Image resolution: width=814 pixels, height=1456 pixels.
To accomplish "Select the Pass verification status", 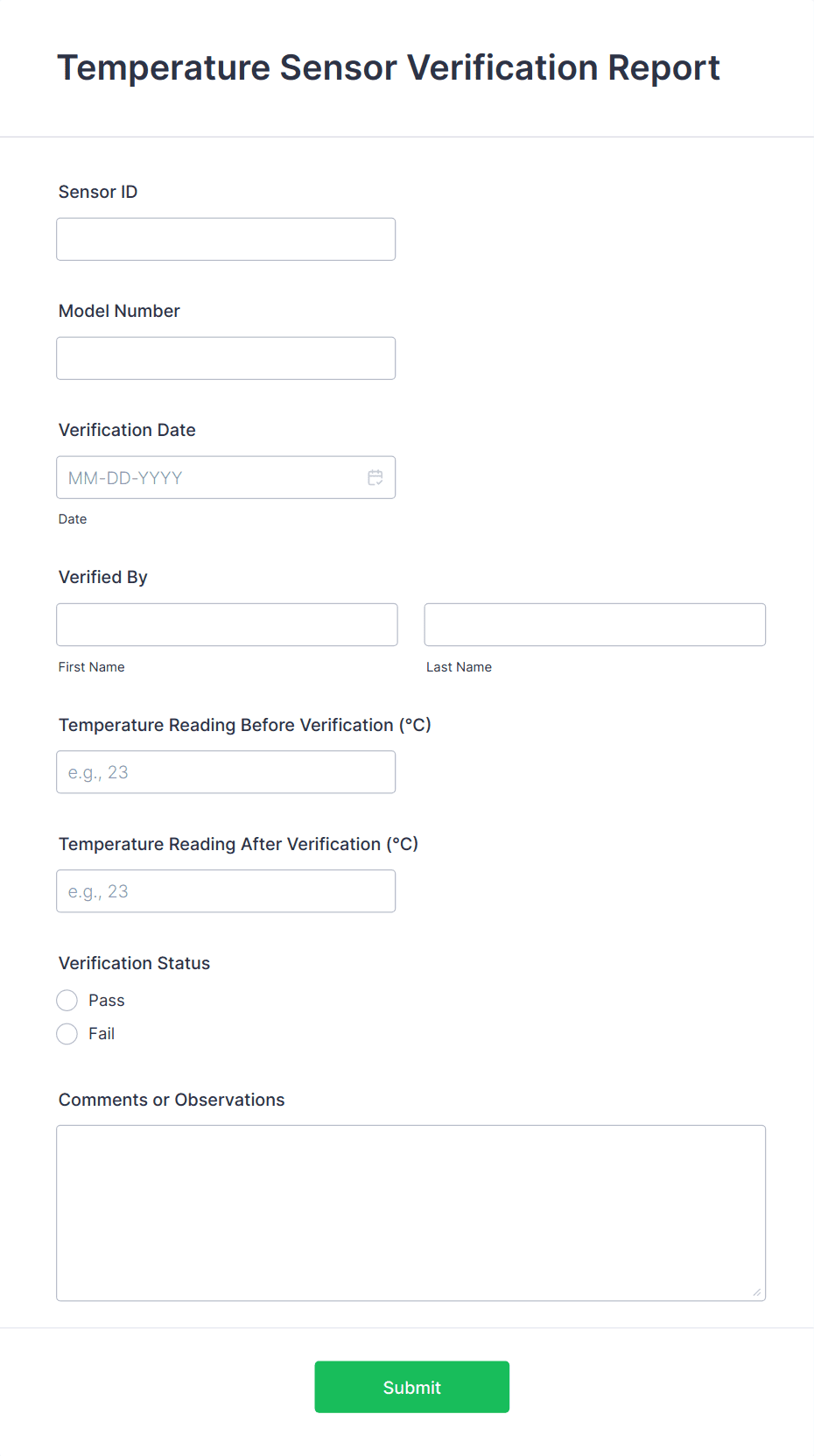I will (67, 1000).
